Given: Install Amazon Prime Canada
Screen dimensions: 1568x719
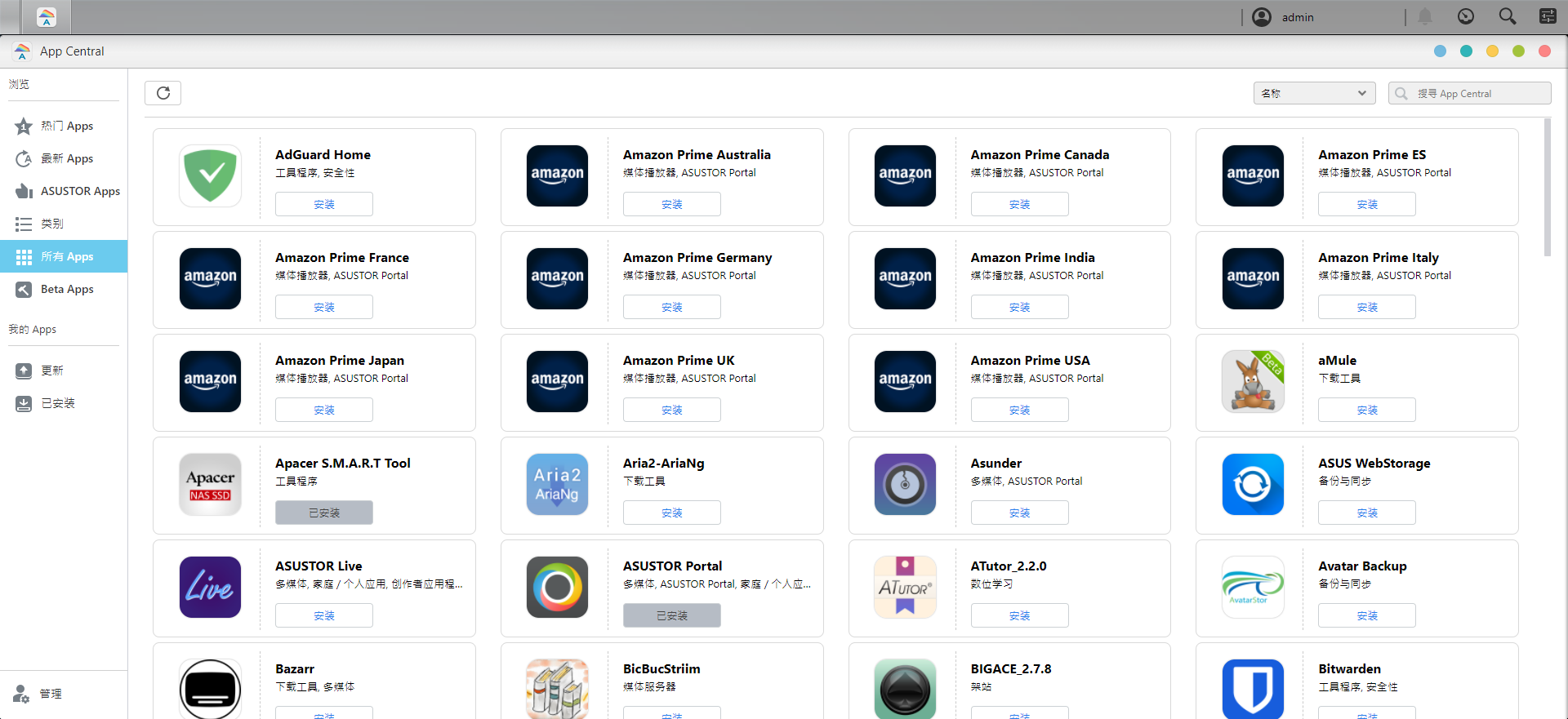Looking at the screenshot, I should coord(1019,204).
